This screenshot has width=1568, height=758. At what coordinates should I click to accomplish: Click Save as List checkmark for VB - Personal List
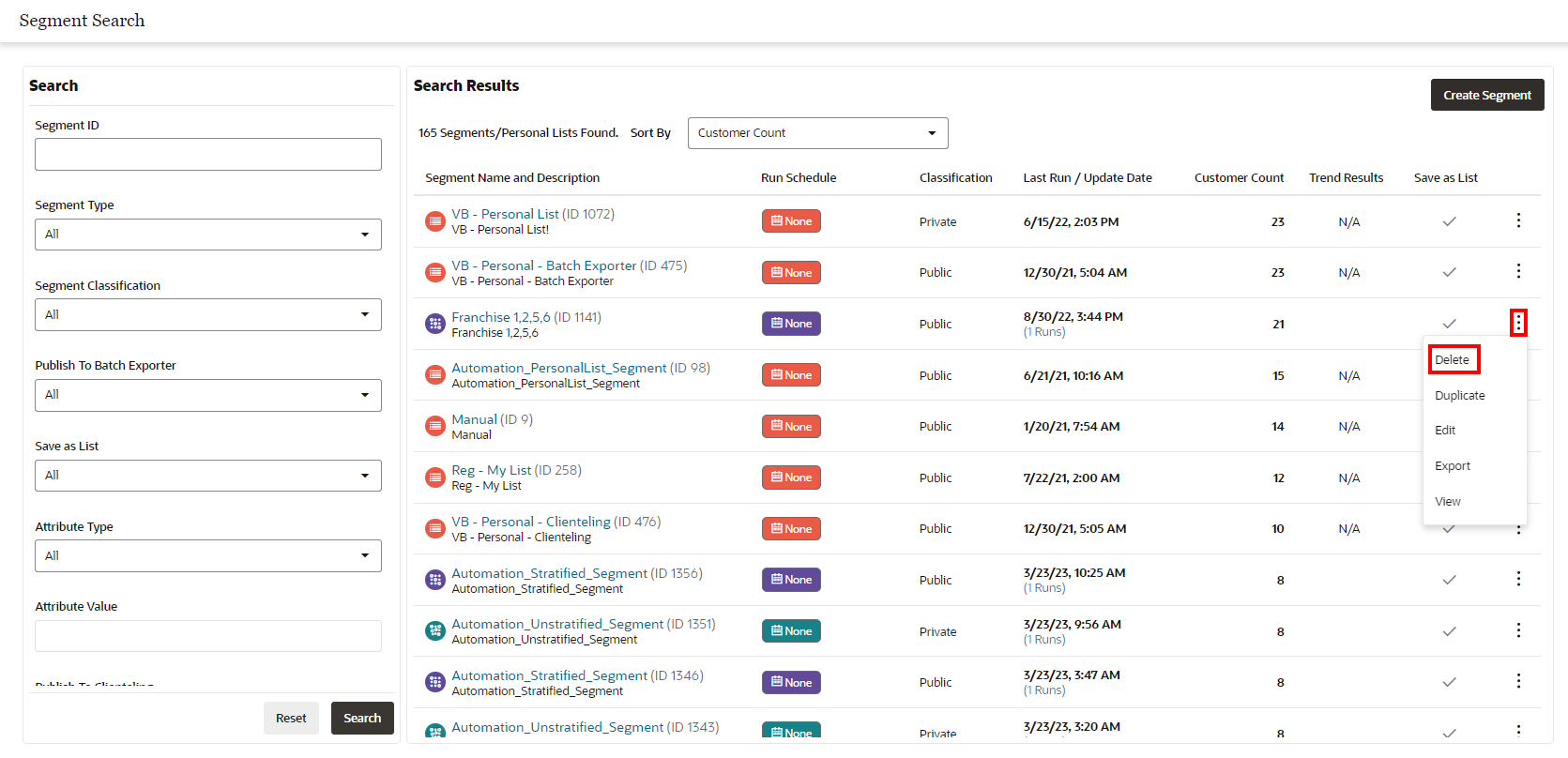click(1449, 221)
